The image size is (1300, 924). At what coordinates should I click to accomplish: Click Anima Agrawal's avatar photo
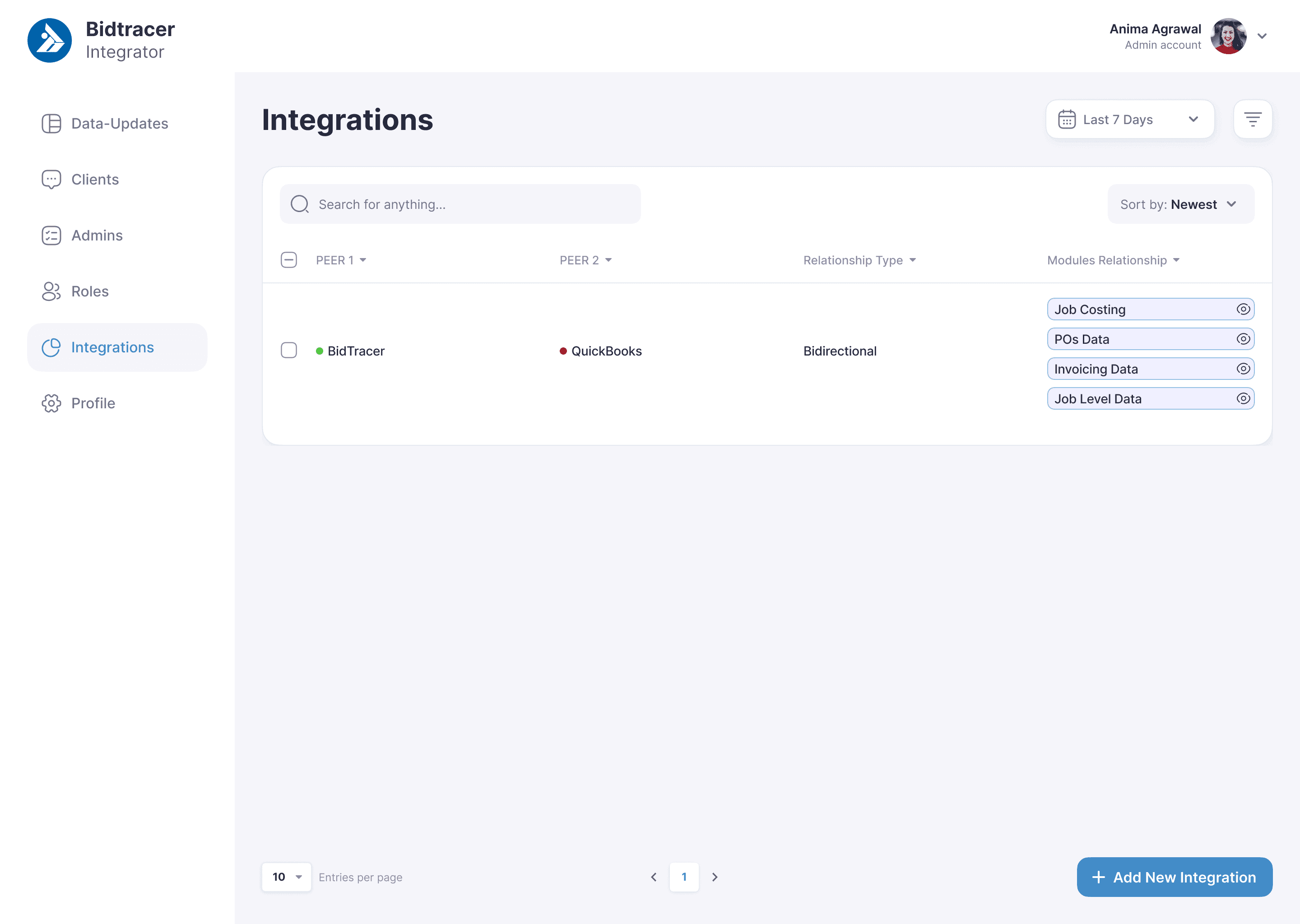click(x=1228, y=36)
